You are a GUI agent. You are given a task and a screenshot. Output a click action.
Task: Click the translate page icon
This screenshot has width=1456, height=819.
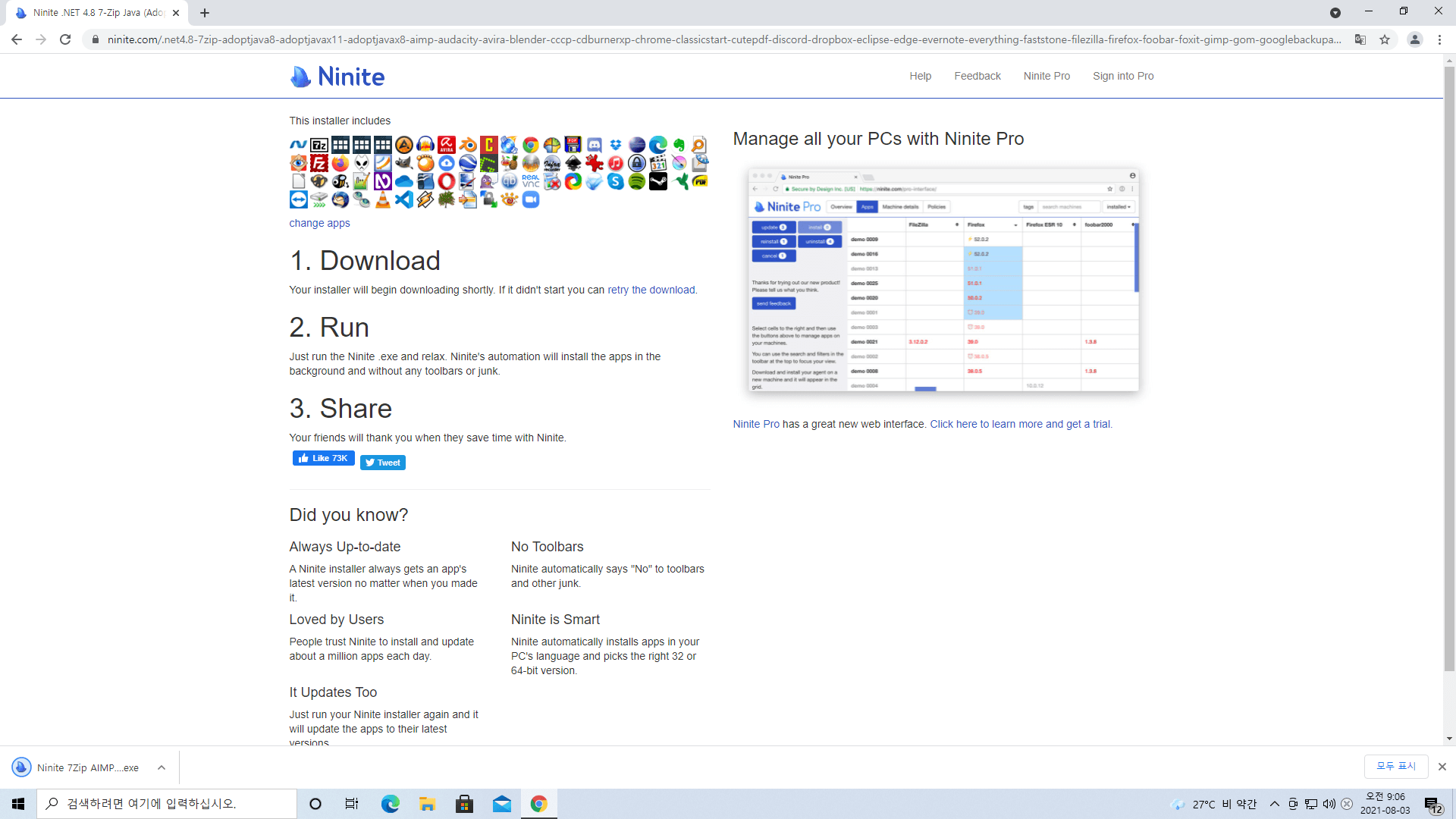click(x=1360, y=39)
